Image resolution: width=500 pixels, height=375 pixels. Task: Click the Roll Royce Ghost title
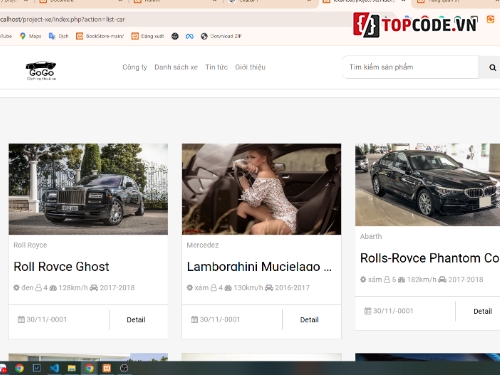[61, 267]
